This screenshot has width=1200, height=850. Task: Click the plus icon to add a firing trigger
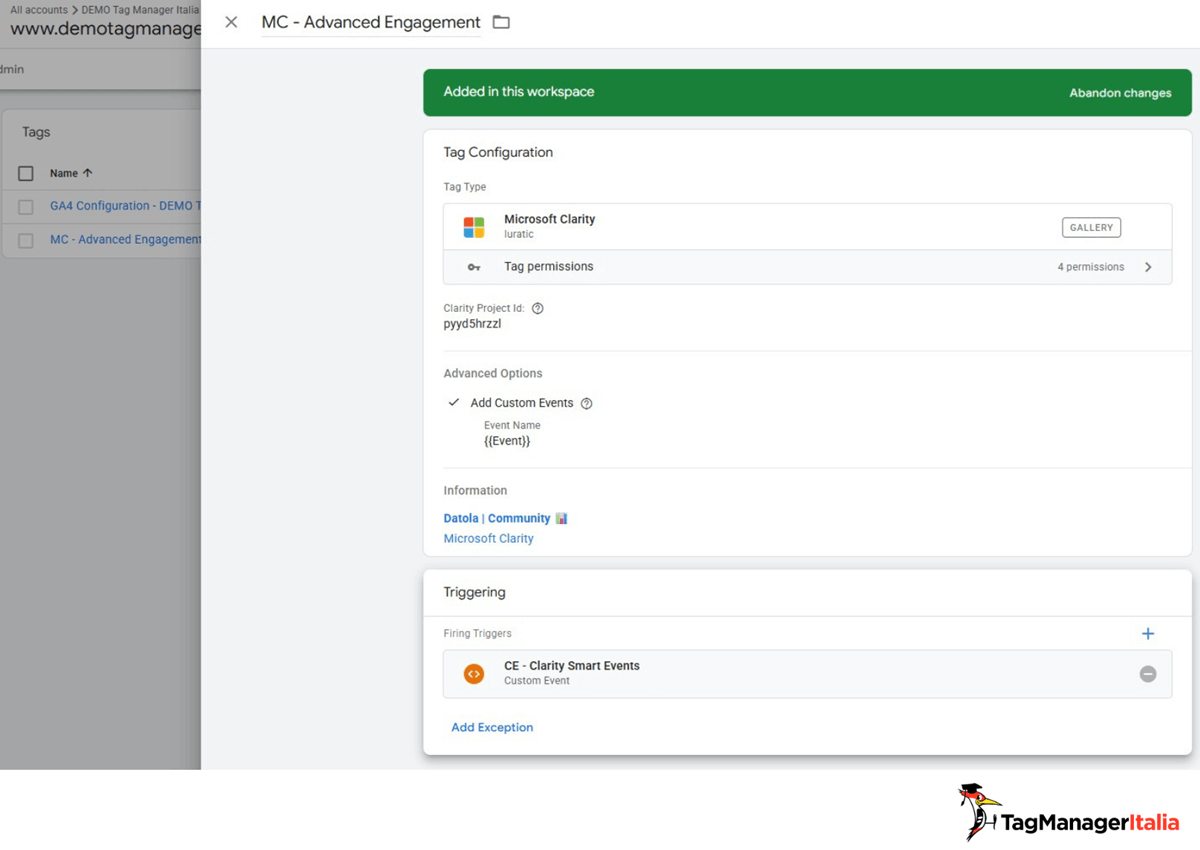click(x=1148, y=633)
